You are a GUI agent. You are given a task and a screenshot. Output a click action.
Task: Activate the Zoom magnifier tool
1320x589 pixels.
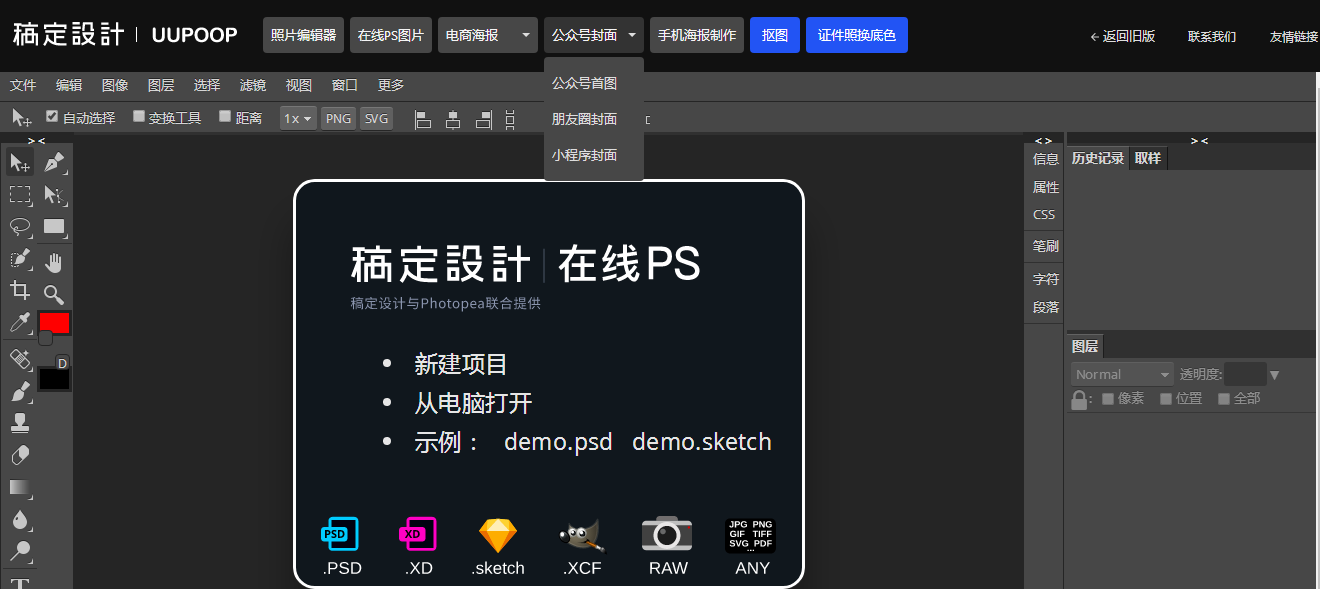[x=54, y=293]
